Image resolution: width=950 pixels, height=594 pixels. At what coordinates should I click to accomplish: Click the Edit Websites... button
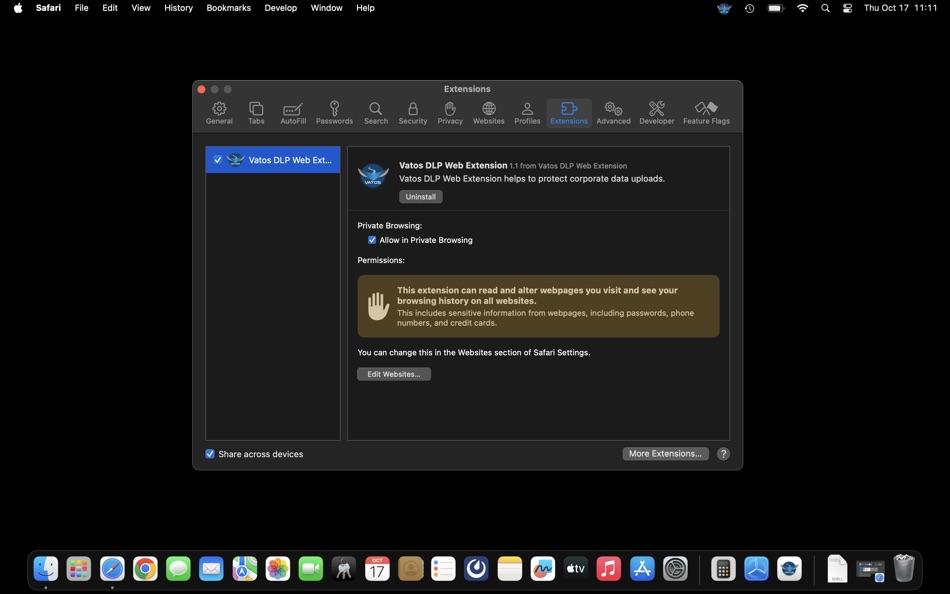394,374
